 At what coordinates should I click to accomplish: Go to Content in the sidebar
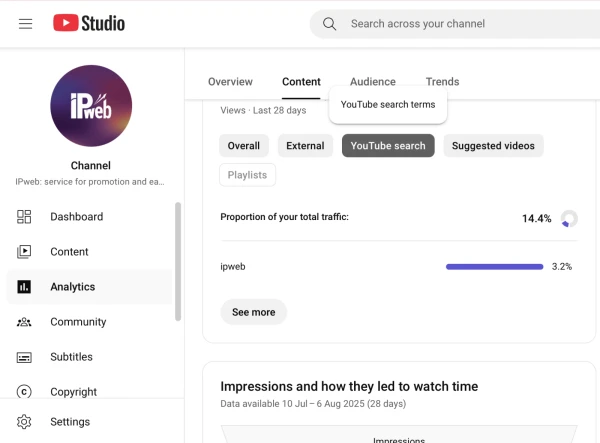coord(69,252)
